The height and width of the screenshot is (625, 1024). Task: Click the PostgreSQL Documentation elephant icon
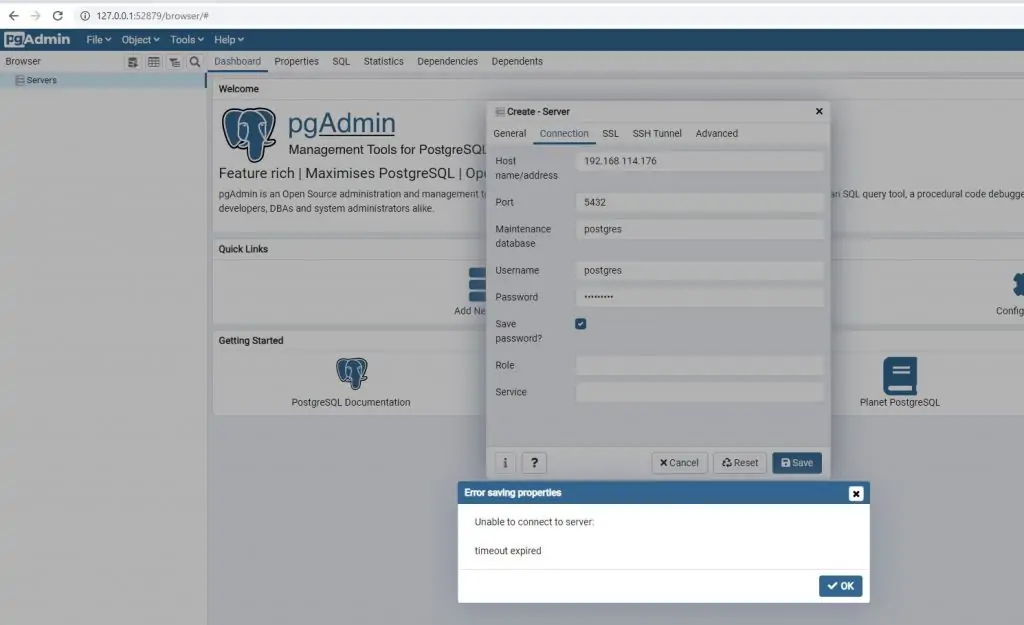coord(351,371)
